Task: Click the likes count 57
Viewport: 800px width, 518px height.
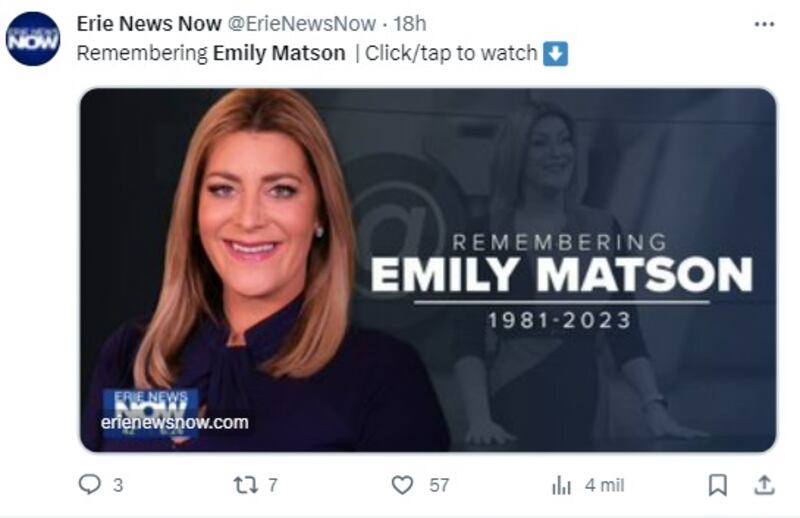Action: pos(439,485)
